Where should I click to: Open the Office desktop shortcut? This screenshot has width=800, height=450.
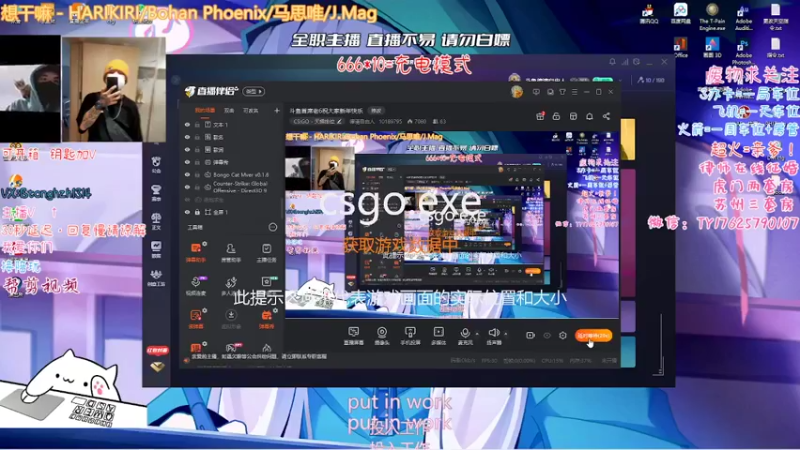(x=681, y=48)
